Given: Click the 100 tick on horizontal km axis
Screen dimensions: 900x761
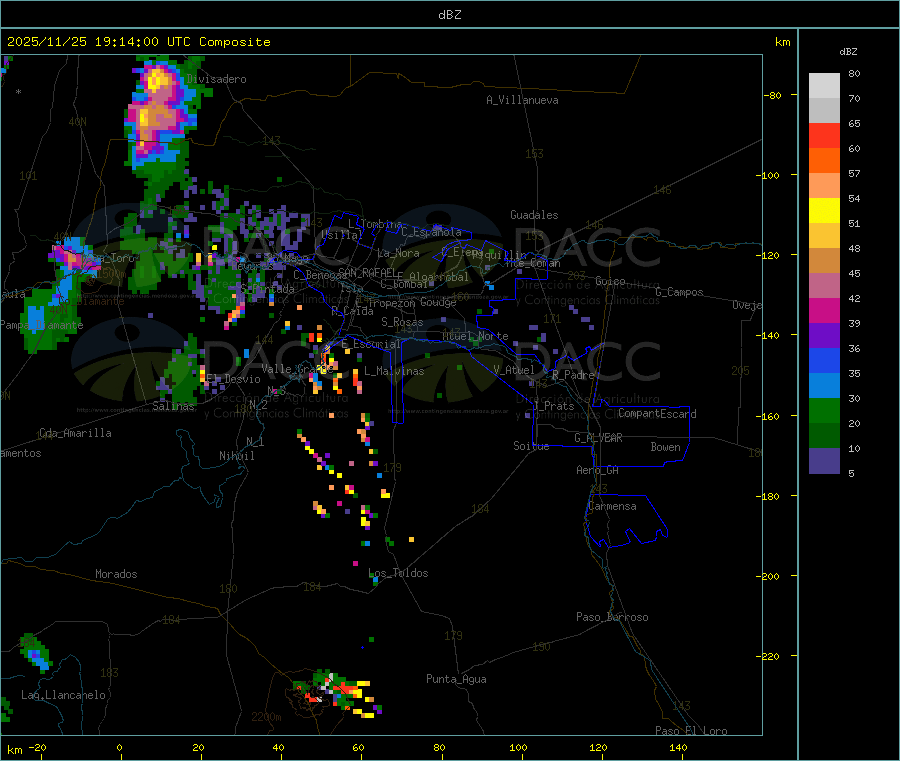Looking at the screenshot, I should 518,747.
